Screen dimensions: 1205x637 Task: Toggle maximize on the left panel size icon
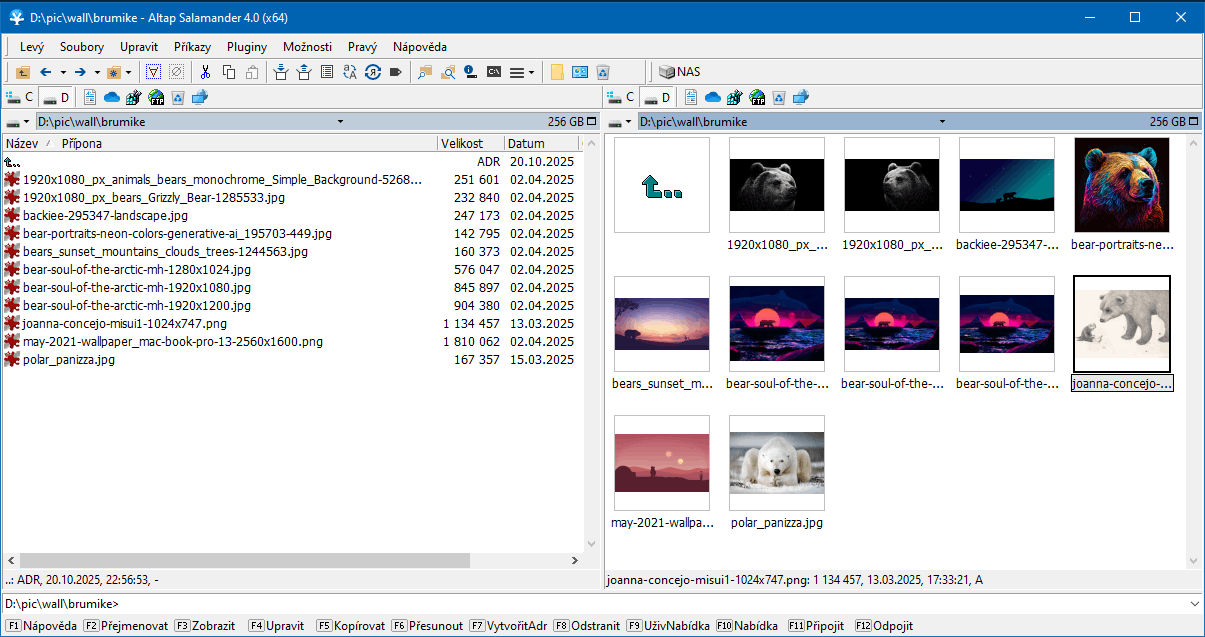tap(591, 122)
